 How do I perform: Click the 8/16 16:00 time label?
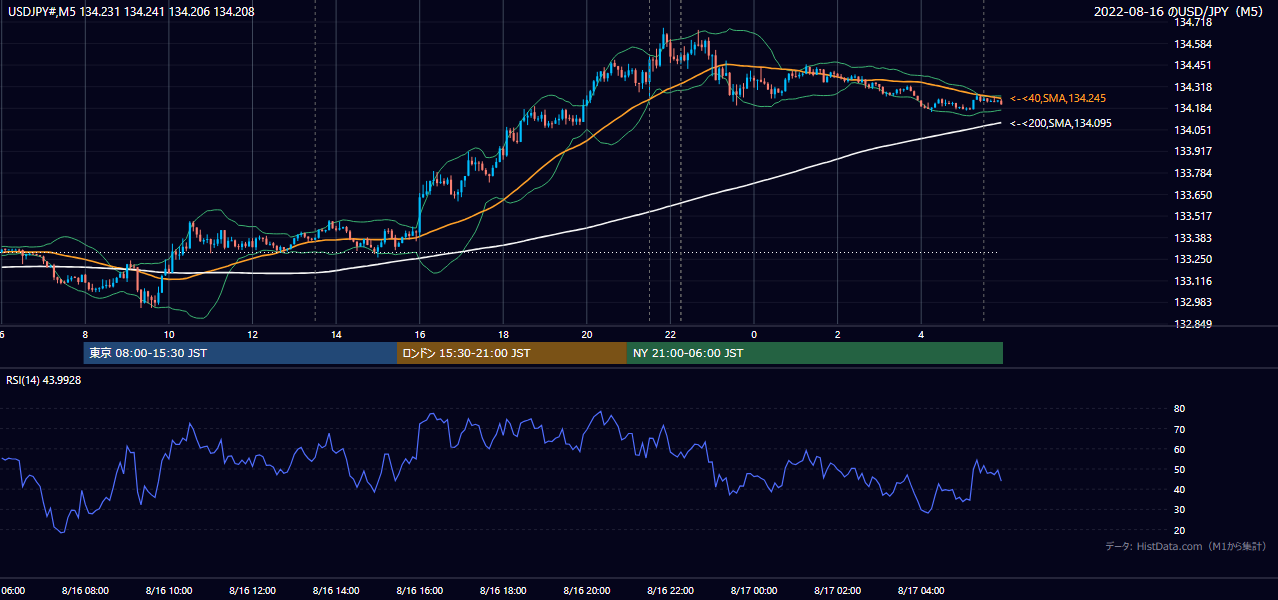(420, 590)
